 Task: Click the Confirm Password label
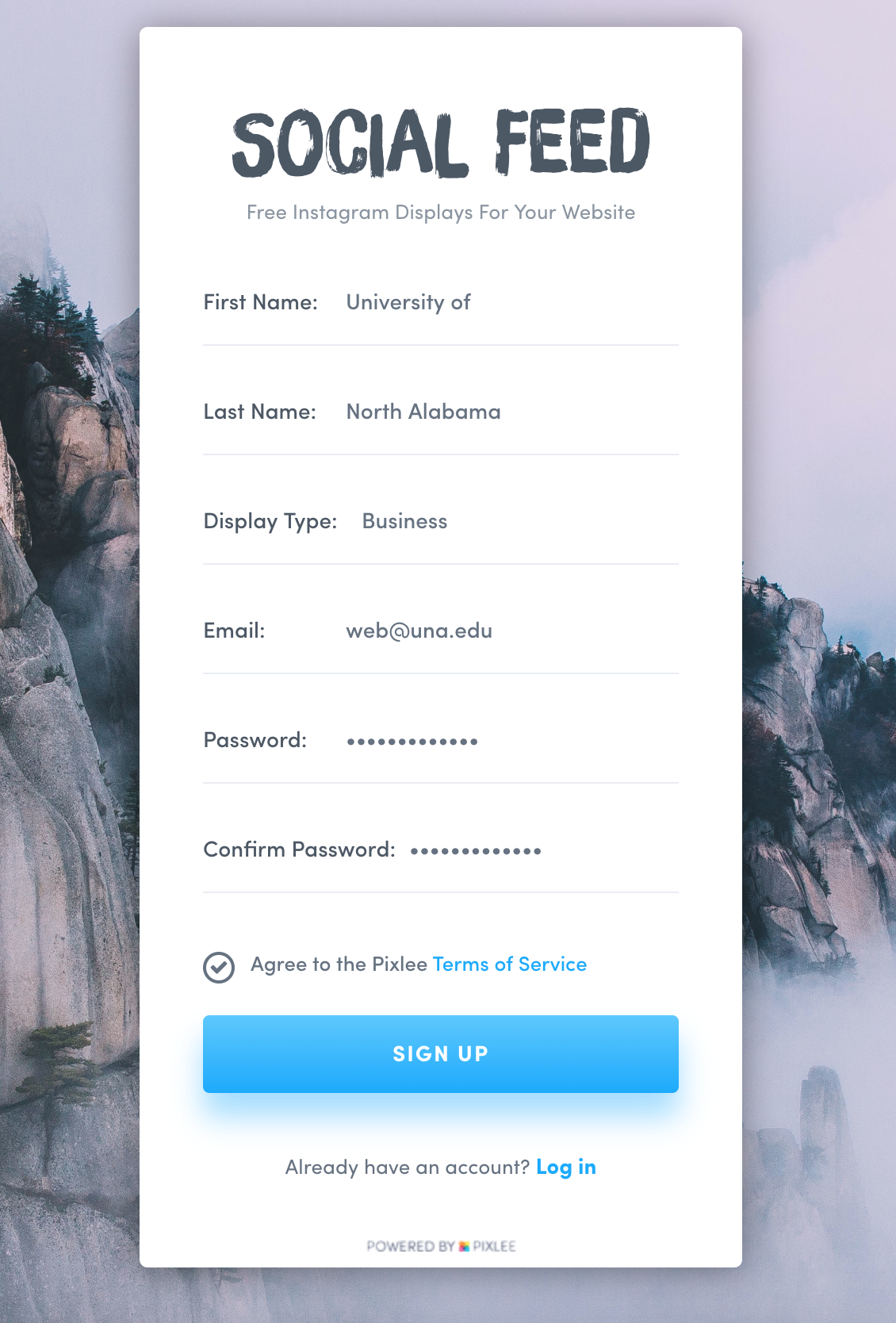(x=300, y=849)
